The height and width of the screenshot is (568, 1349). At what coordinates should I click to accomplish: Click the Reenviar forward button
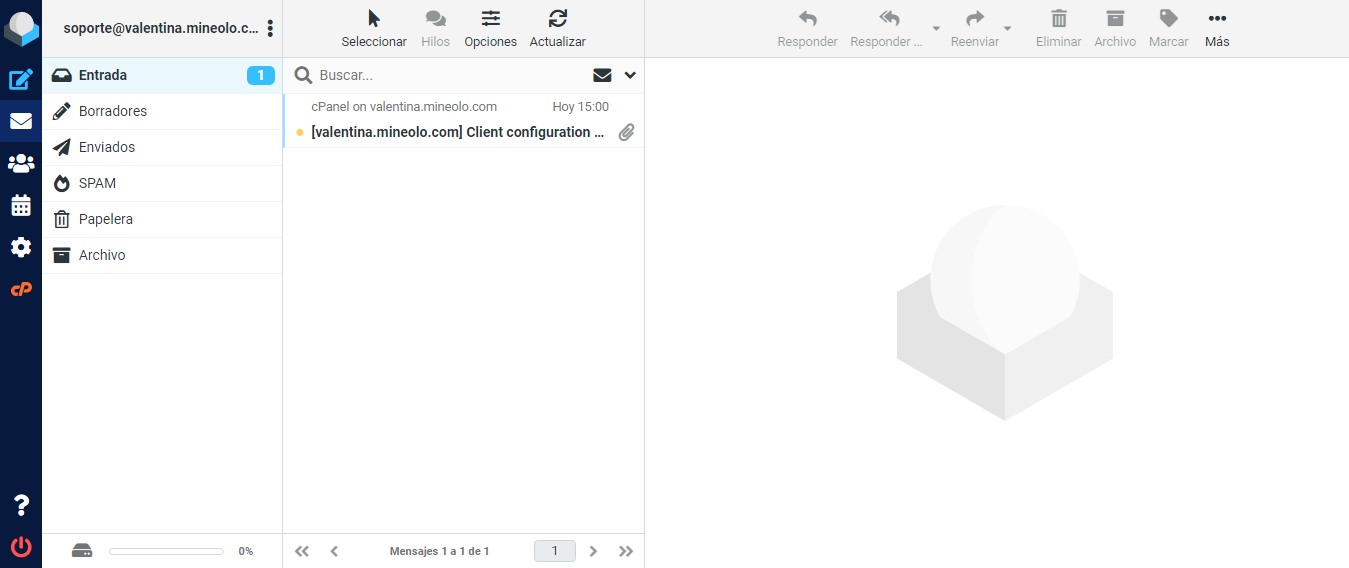pyautogui.click(x=975, y=29)
